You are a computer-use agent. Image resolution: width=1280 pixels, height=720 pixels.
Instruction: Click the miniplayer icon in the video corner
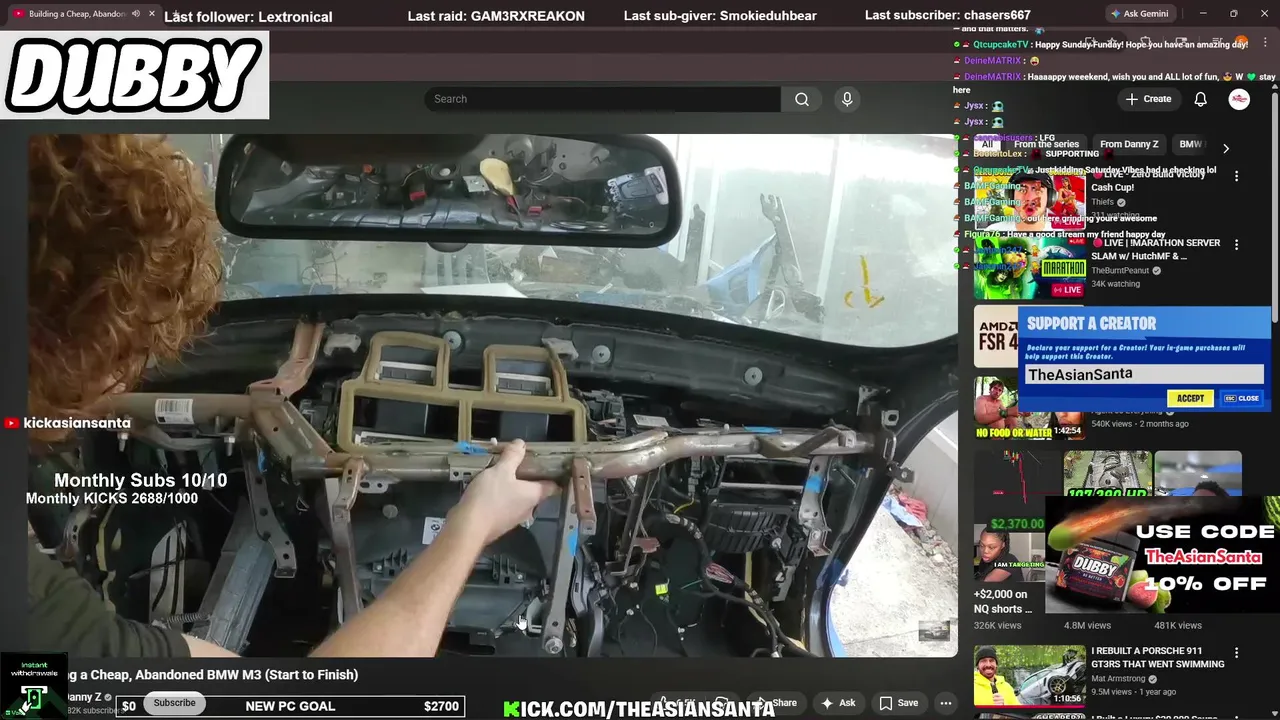tap(934, 631)
